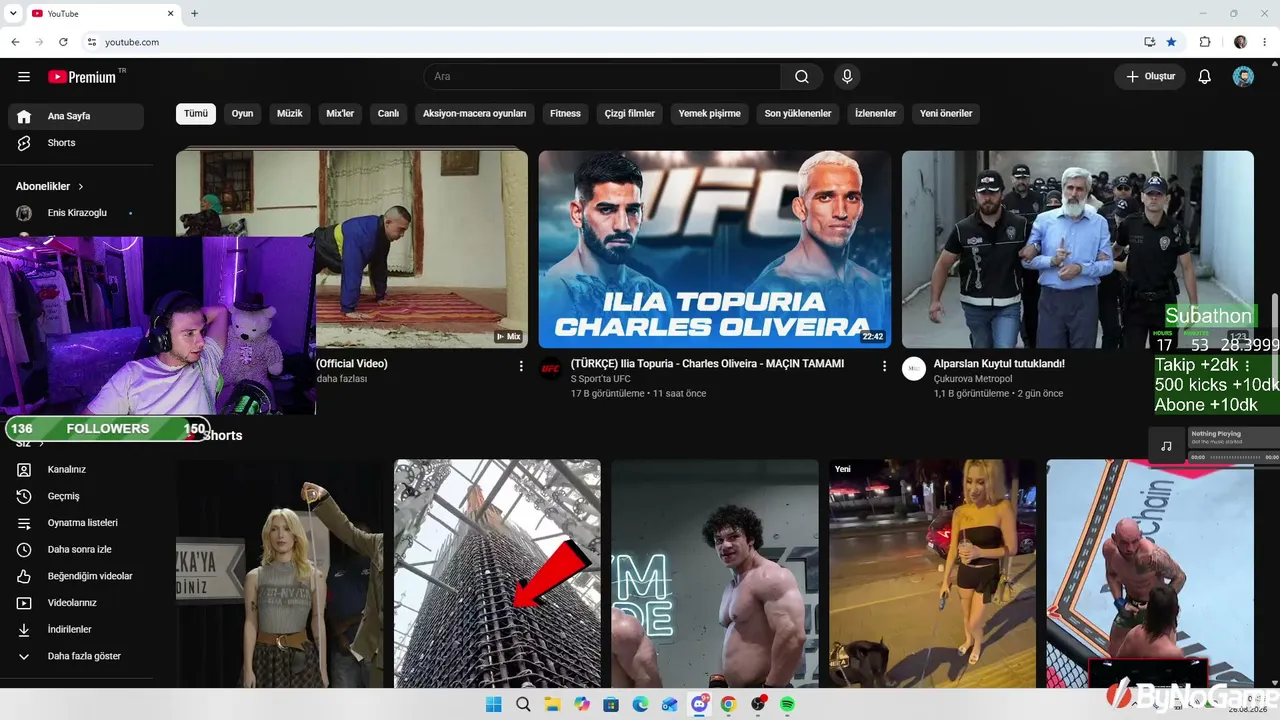The width and height of the screenshot is (1280, 720).
Task: Open the Chrome three-dot menu
Action: click(x=1265, y=42)
